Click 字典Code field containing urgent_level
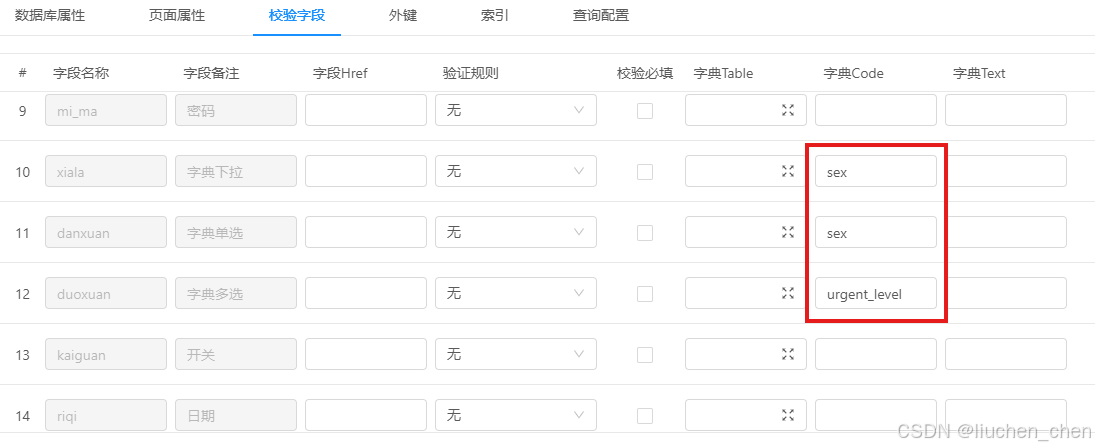 click(x=876, y=293)
